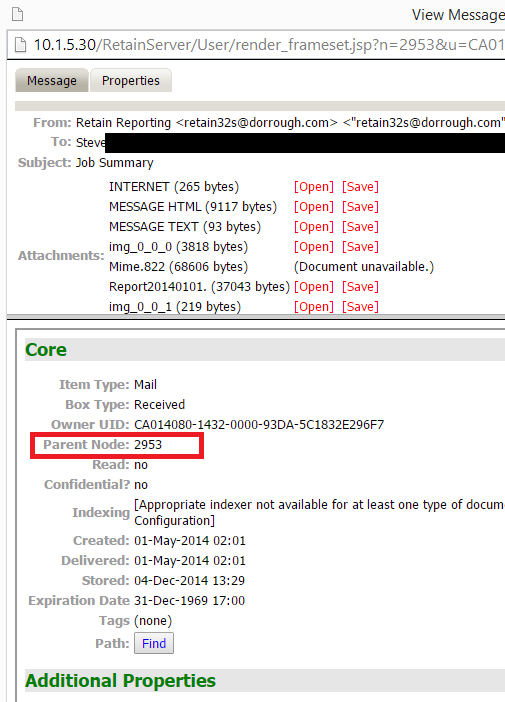Save the img_0_0_0 attachment
This screenshot has width=505, height=702.
click(360, 247)
